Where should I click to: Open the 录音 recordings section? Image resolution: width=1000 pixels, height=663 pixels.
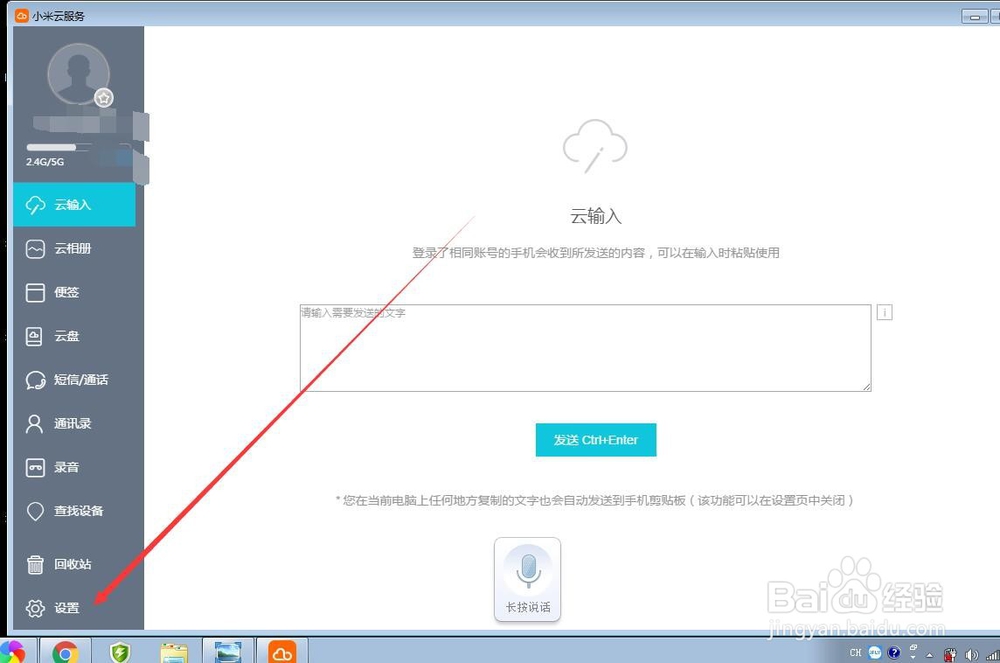74,467
